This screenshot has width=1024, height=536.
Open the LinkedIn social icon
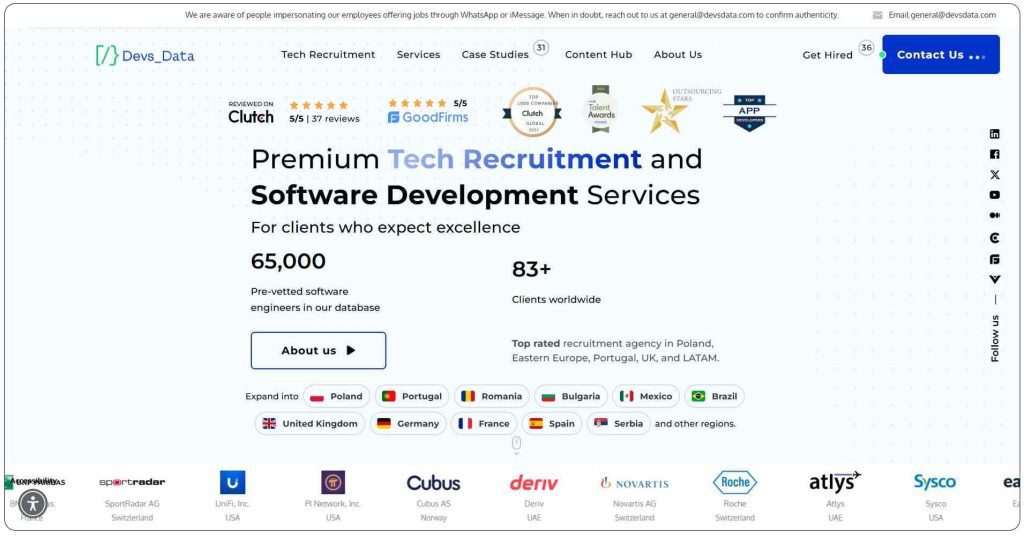[994, 134]
